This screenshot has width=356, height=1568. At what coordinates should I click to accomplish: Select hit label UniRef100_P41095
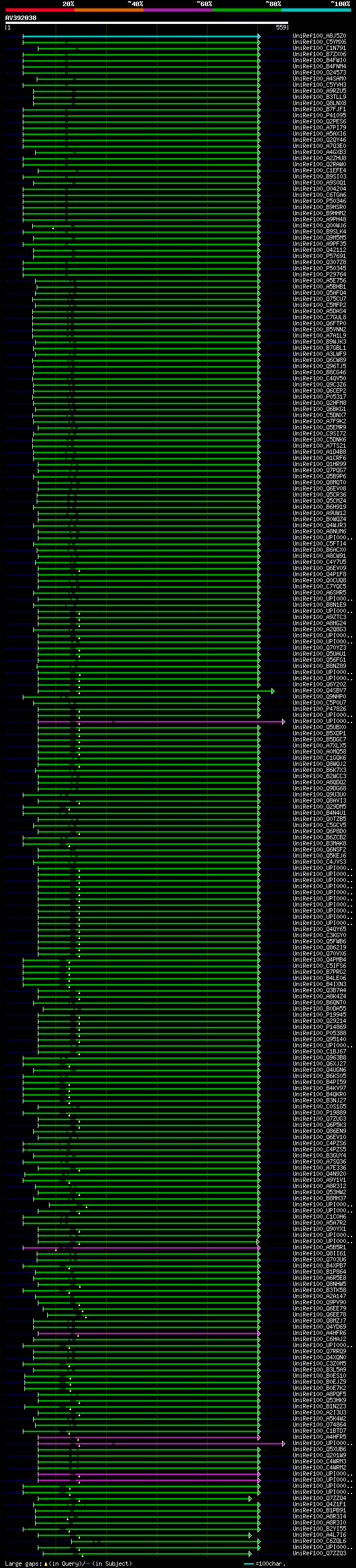319,116
